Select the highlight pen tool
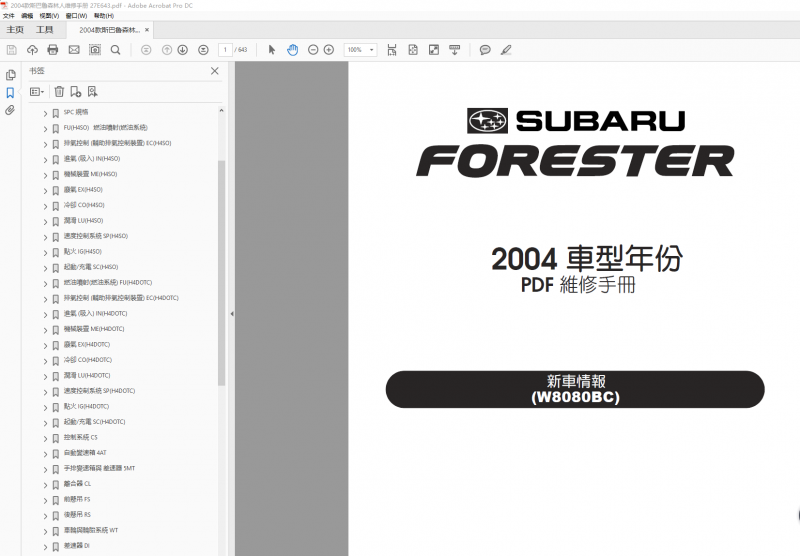Screen dimensions: 800x556 click(506, 50)
